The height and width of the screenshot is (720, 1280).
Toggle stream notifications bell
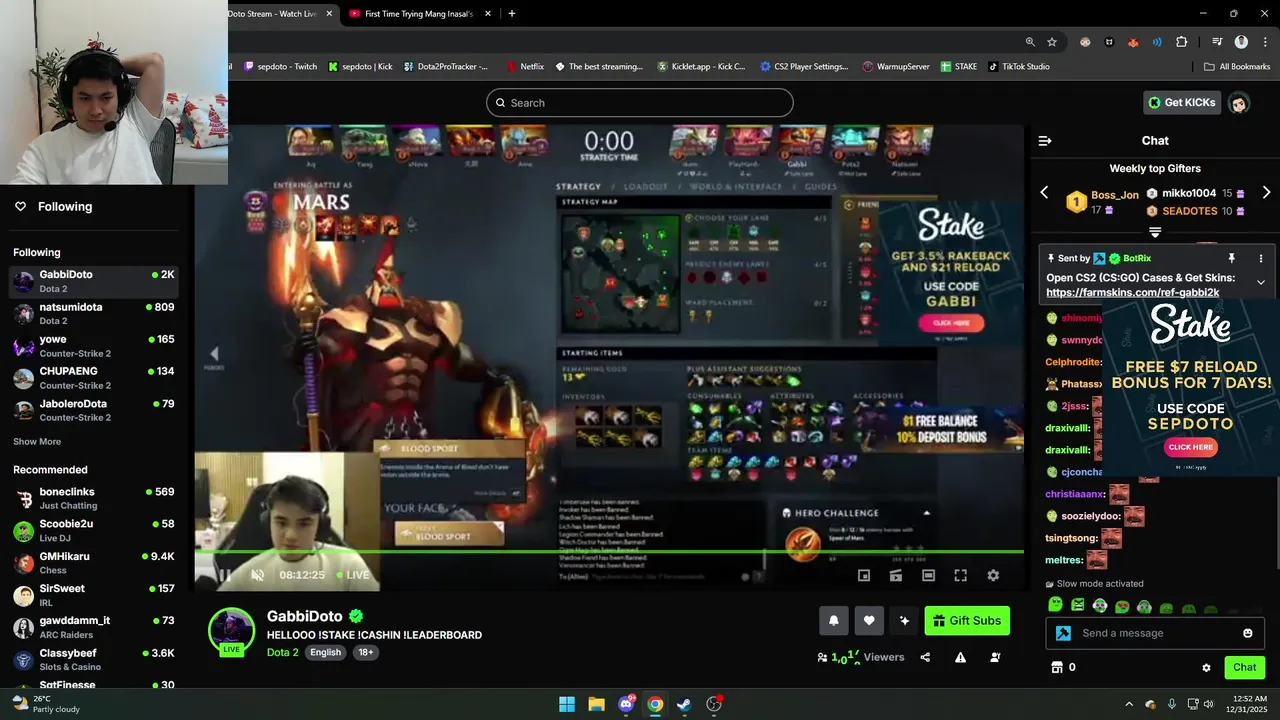[x=834, y=621]
